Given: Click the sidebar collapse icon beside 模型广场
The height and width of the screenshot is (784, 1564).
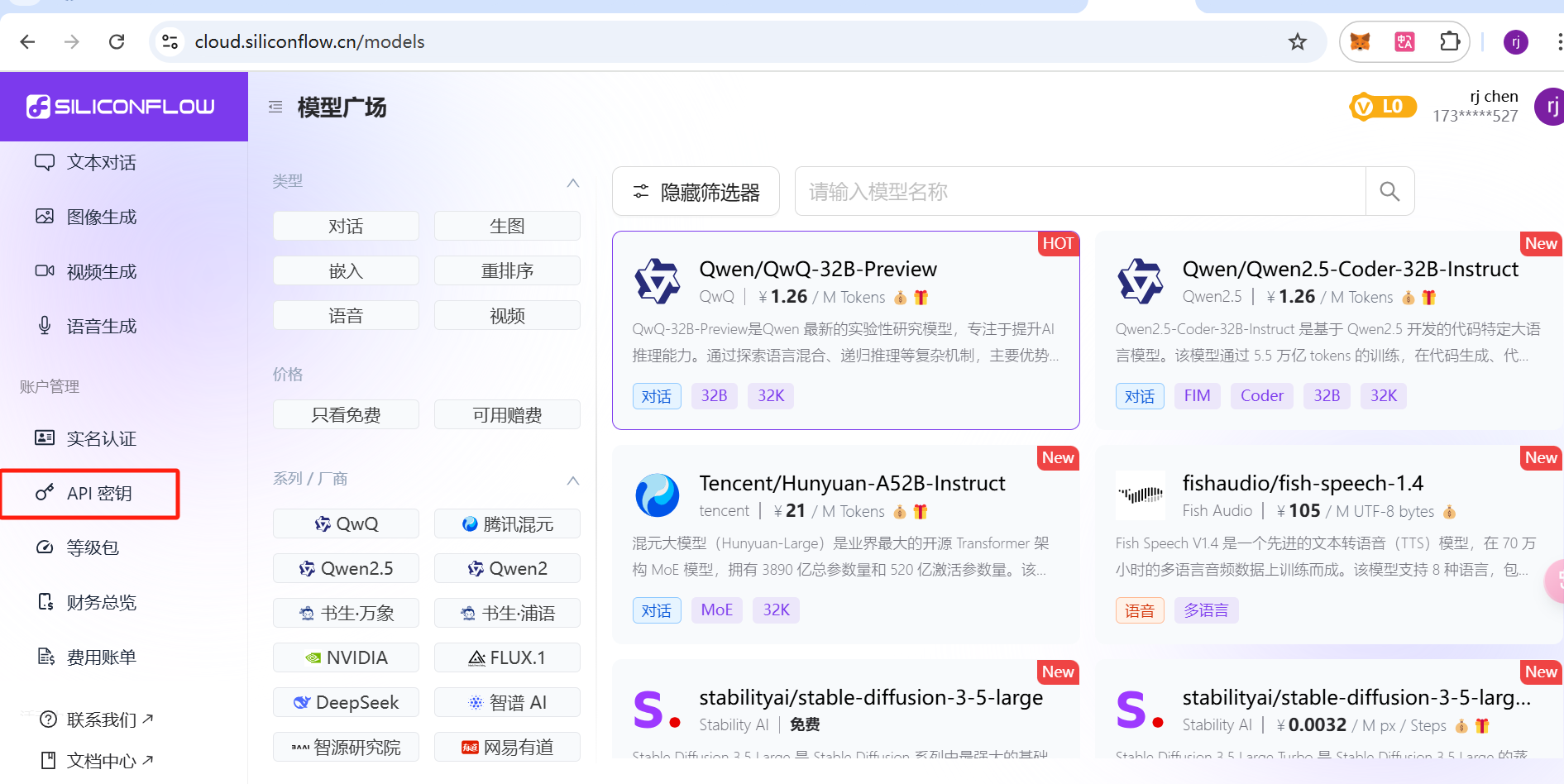Looking at the screenshot, I should (275, 107).
